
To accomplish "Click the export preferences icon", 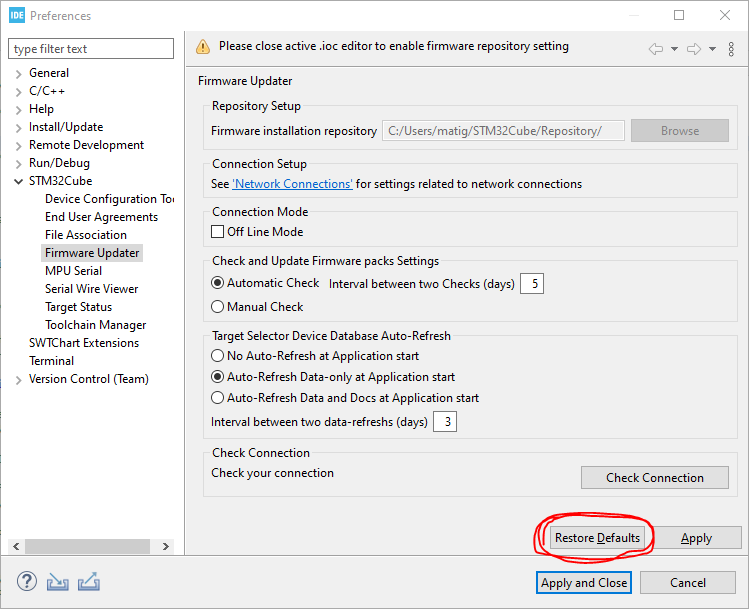I will click(x=89, y=581).
